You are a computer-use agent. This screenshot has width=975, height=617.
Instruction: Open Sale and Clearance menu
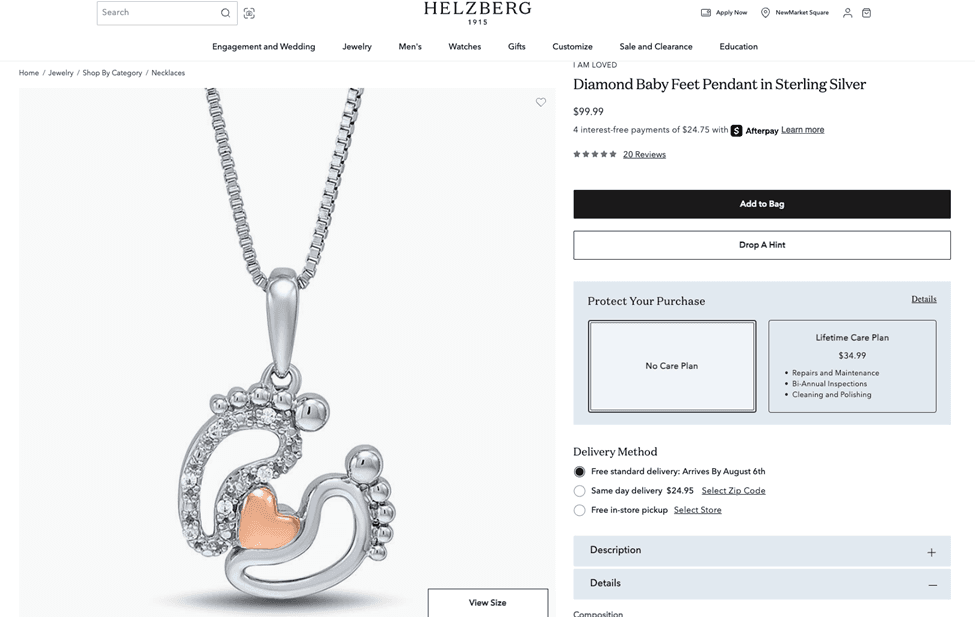tap(656, 47)
